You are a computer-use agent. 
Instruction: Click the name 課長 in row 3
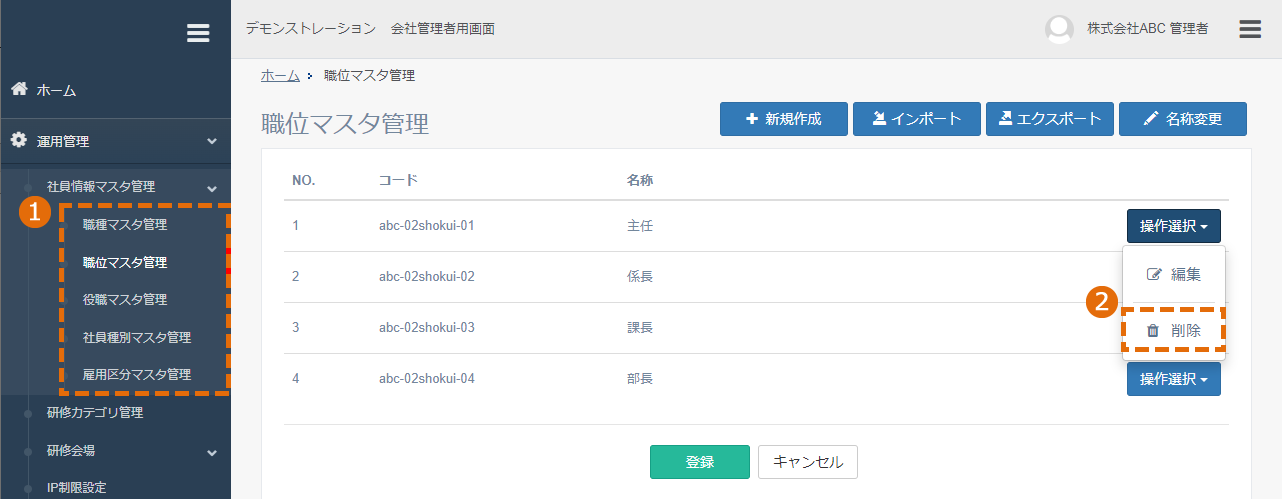click(x=640, y=328)
